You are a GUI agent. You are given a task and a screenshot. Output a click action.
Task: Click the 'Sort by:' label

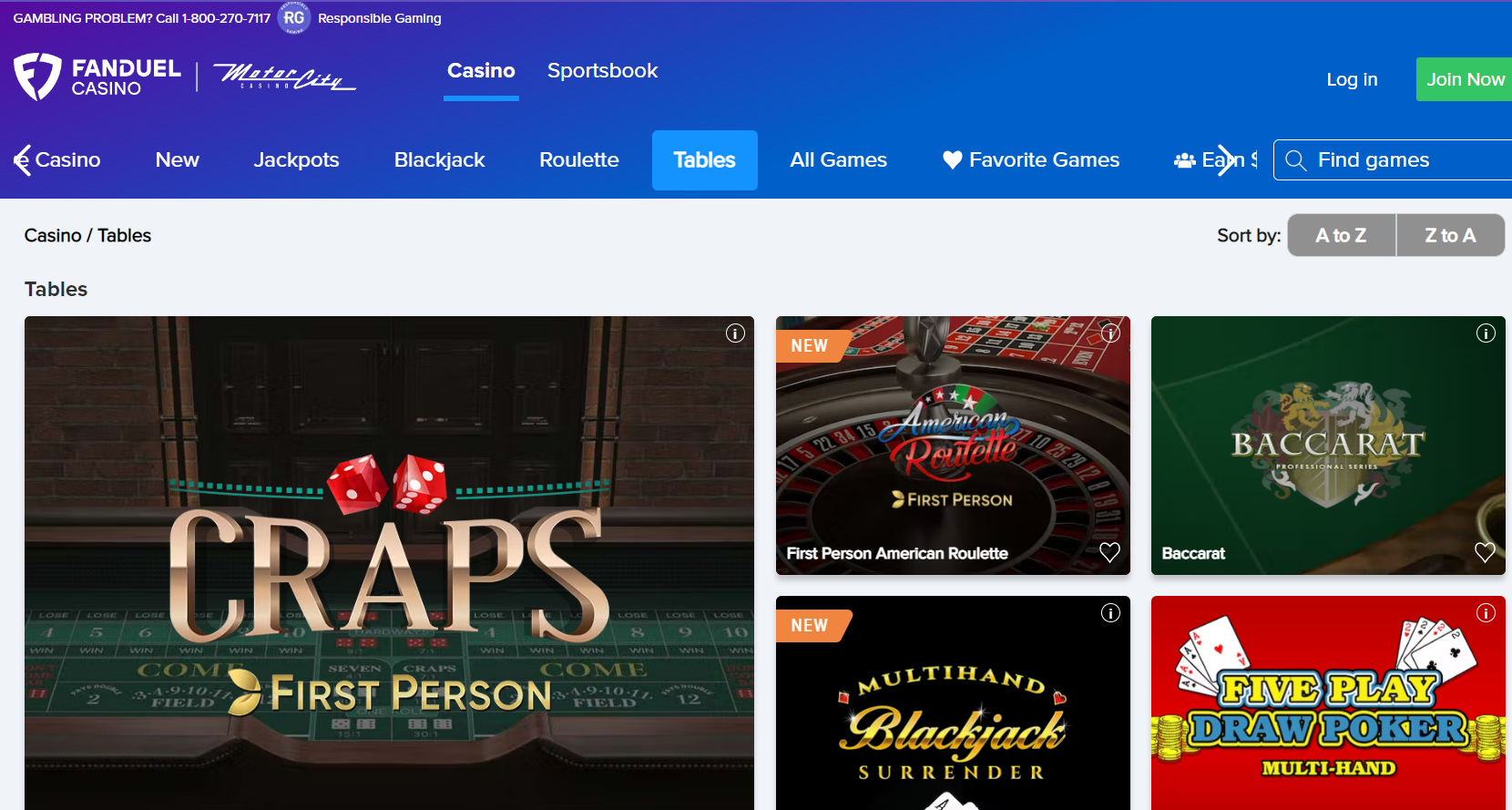1249,235
